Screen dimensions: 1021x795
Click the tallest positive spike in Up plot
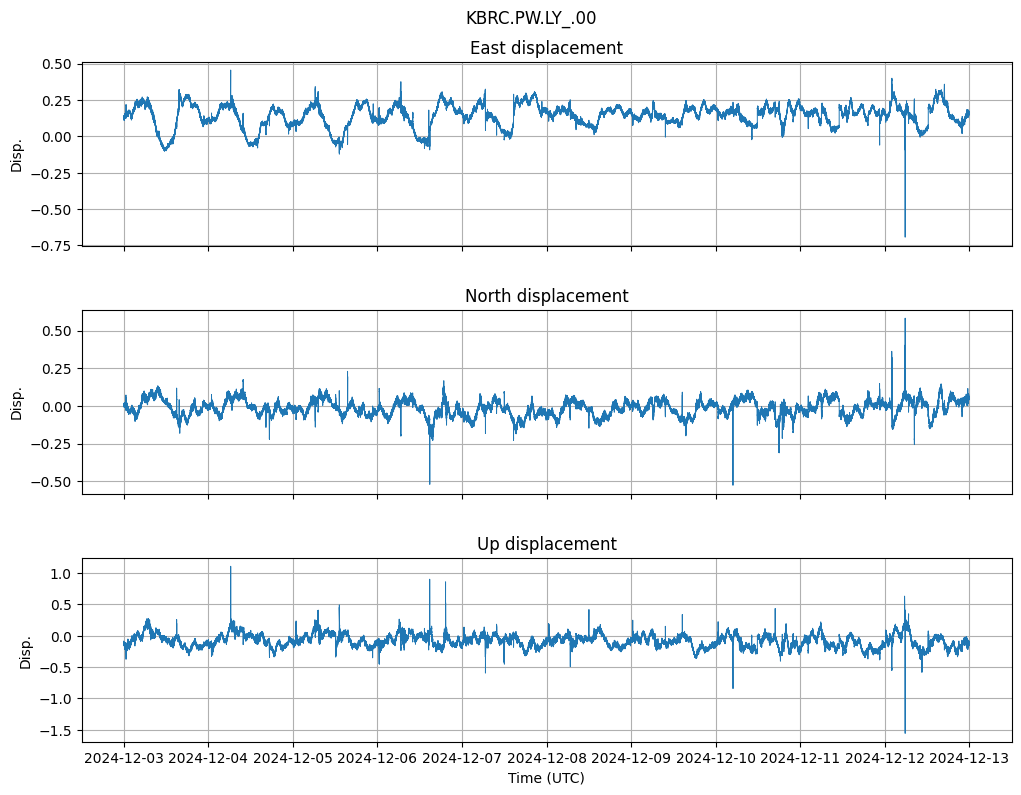click(231, 568)
